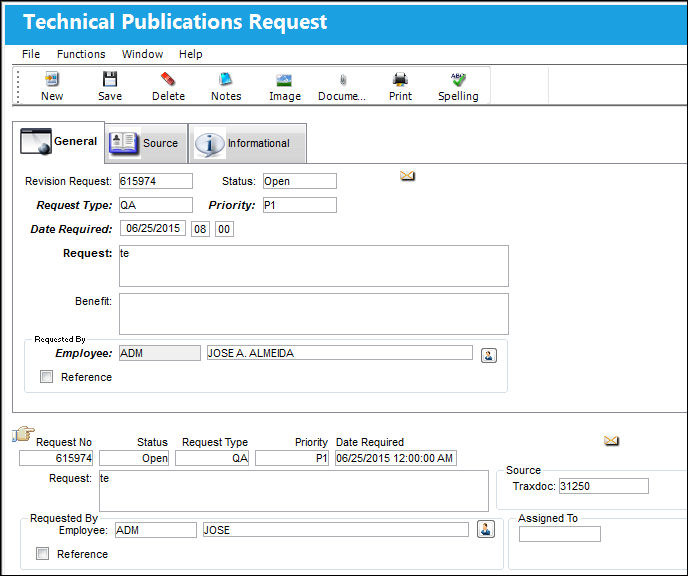Click the lower Employee code field ADM
Viewport: 688px width, 576px height.
pyautogui.click(x=156, y=530)
